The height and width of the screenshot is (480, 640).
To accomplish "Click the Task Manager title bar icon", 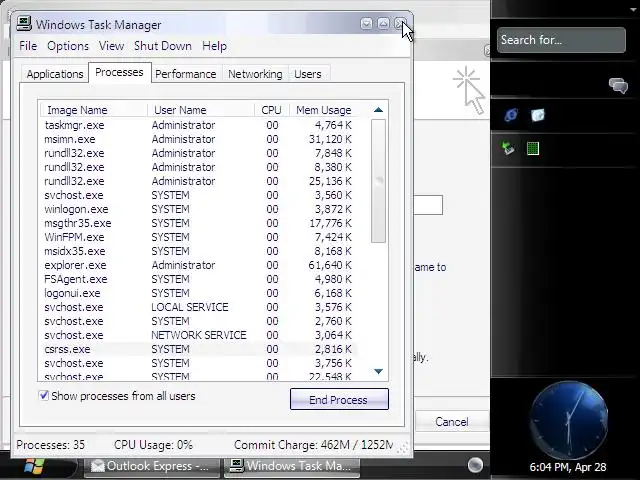I will tap(24, 24).
